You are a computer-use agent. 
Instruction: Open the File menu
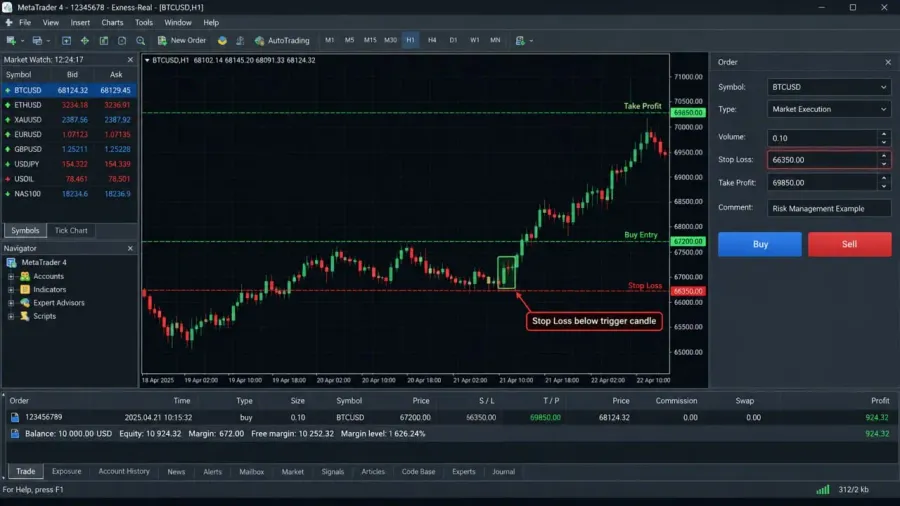(25, 22)
